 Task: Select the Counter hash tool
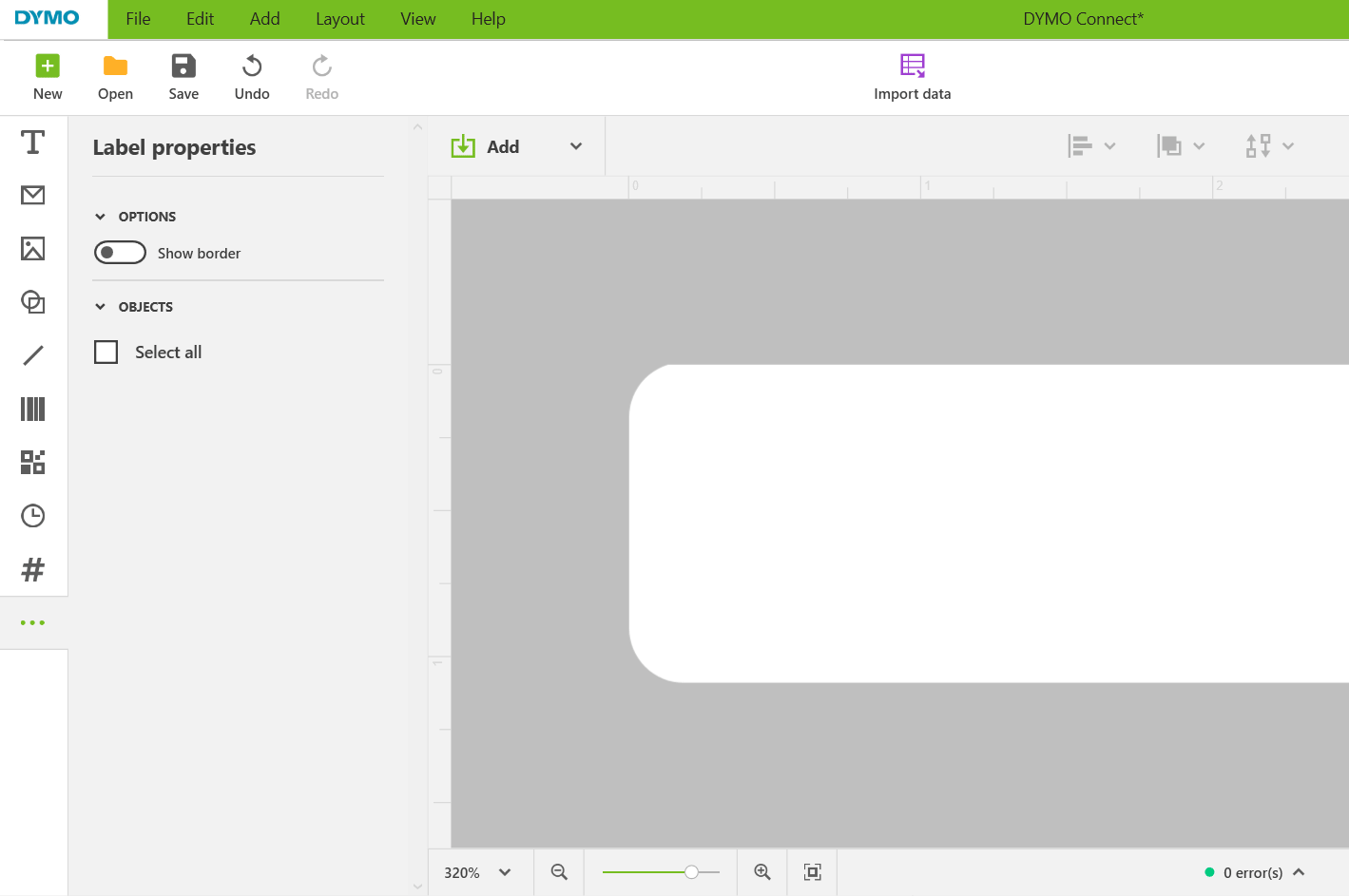[x=33, y=570]
